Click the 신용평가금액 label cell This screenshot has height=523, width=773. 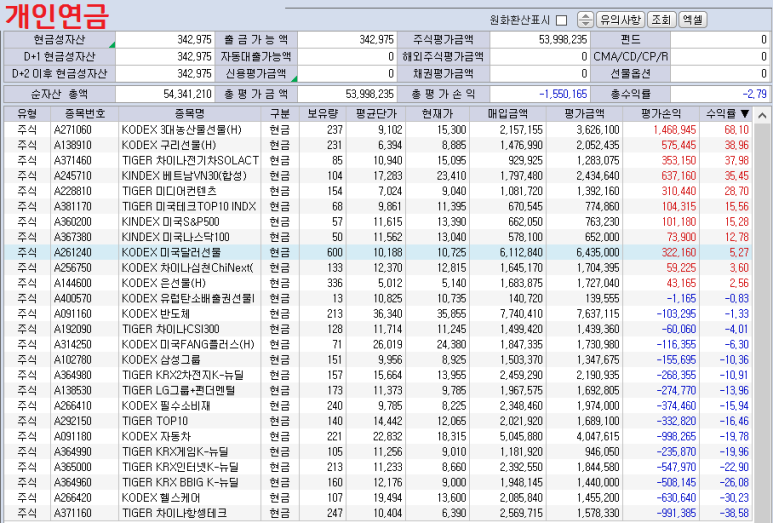coord(256,73)
